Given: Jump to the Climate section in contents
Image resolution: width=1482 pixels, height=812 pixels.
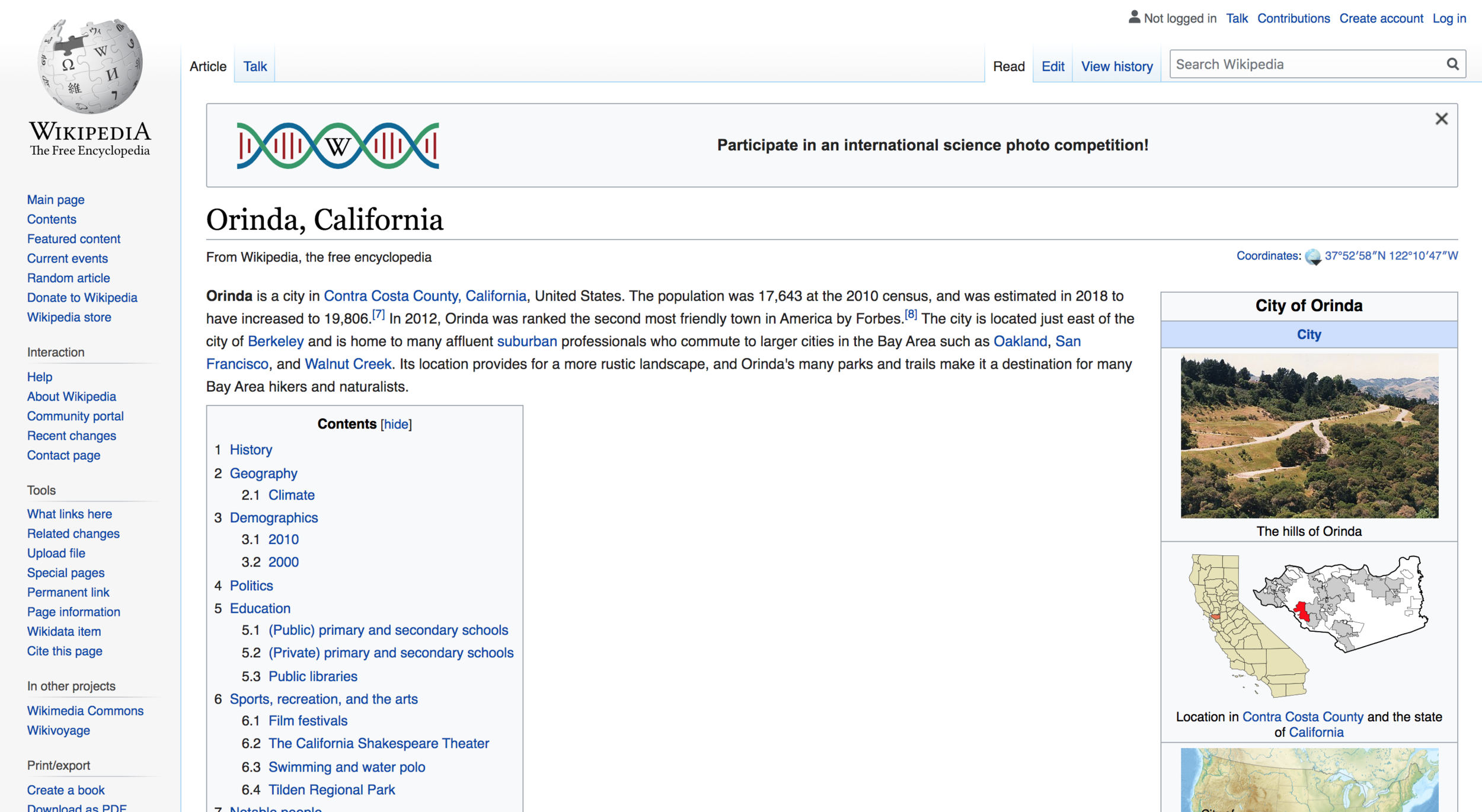Looking at the screenshot, I should [x=291, y=495].
